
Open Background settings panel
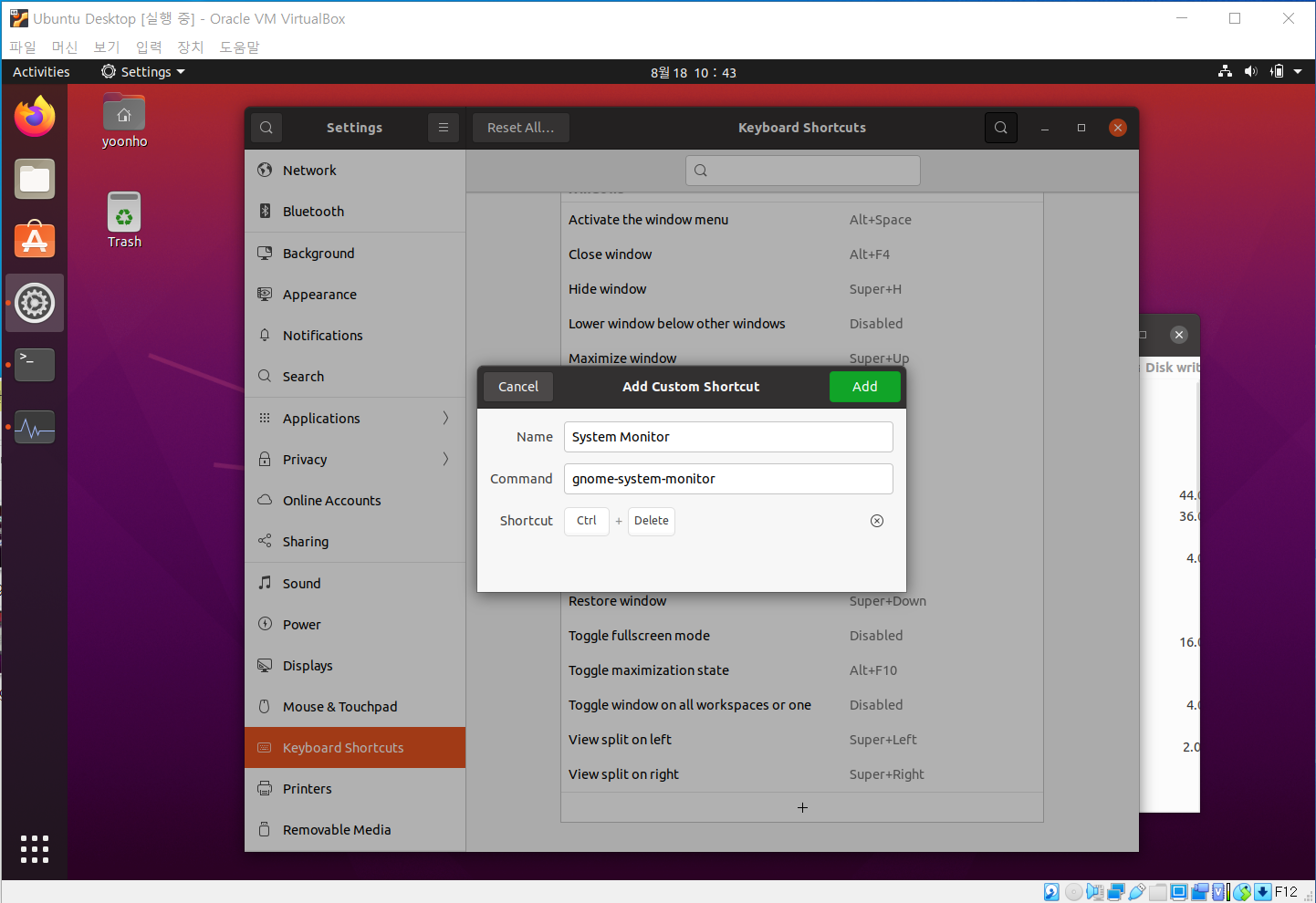coord(355,254)
